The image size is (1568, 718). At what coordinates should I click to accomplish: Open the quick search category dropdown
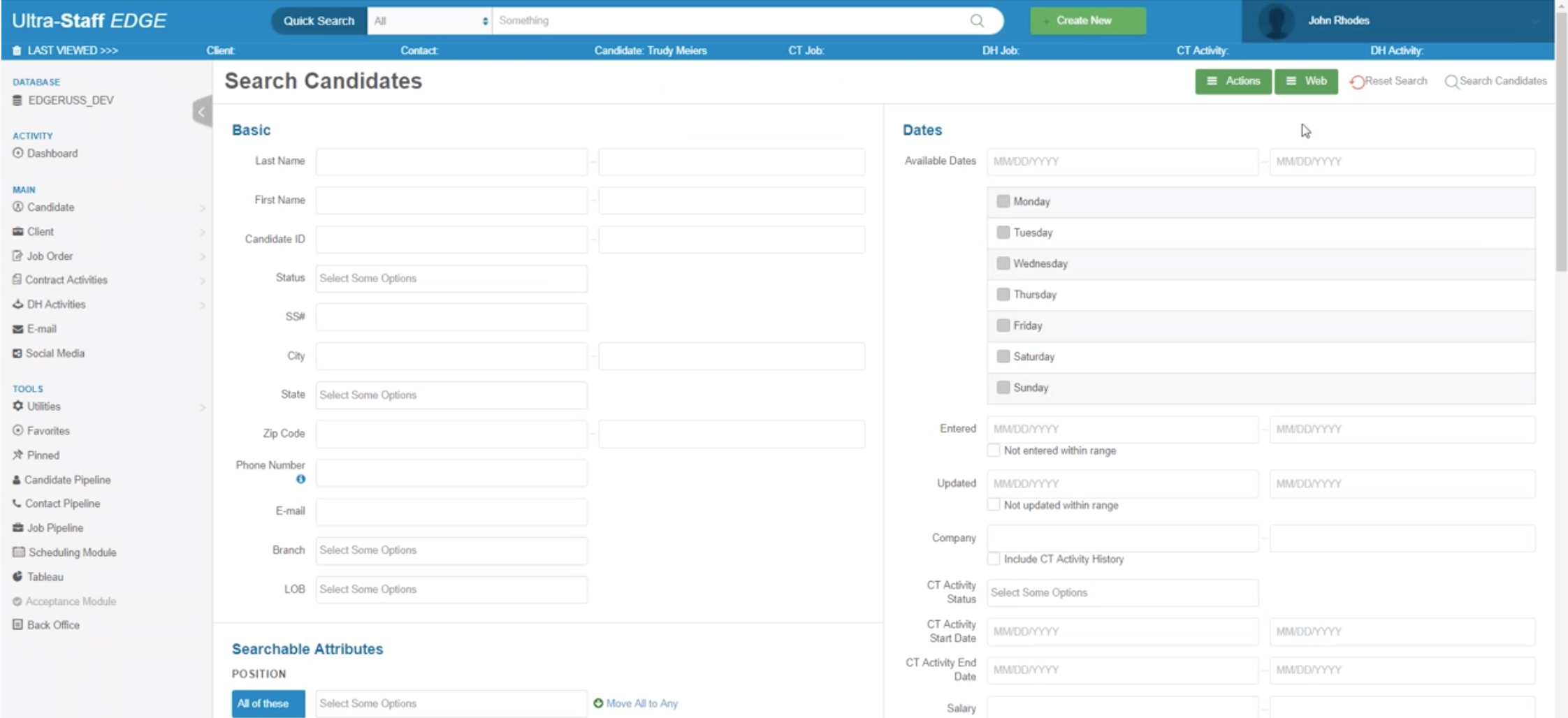coord(429,20)
